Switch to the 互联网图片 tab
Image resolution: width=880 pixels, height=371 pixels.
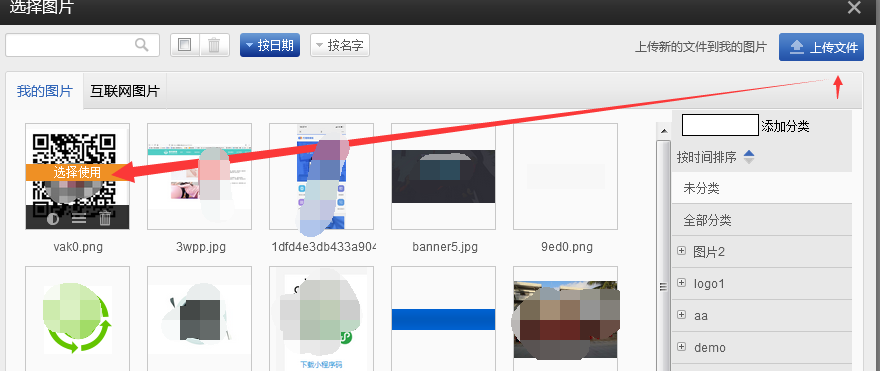pyautogui.click(x=125, y=91)
